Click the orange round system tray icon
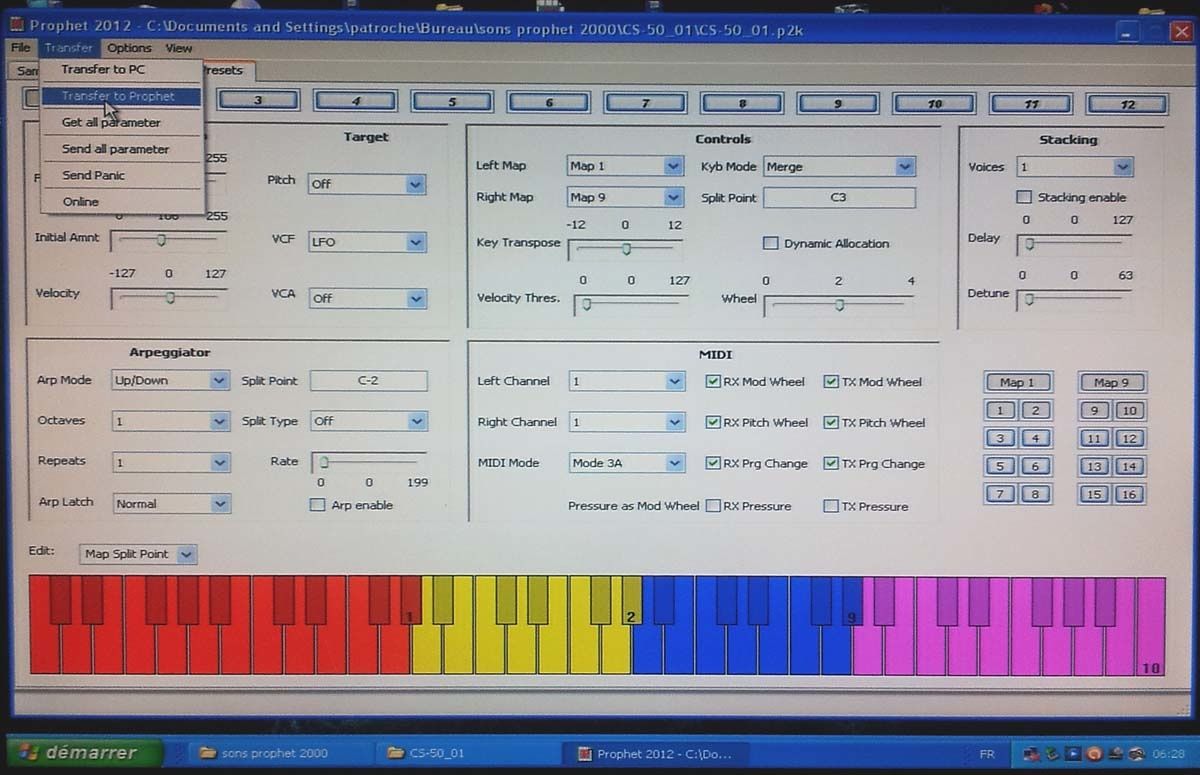 point(1094,753)
